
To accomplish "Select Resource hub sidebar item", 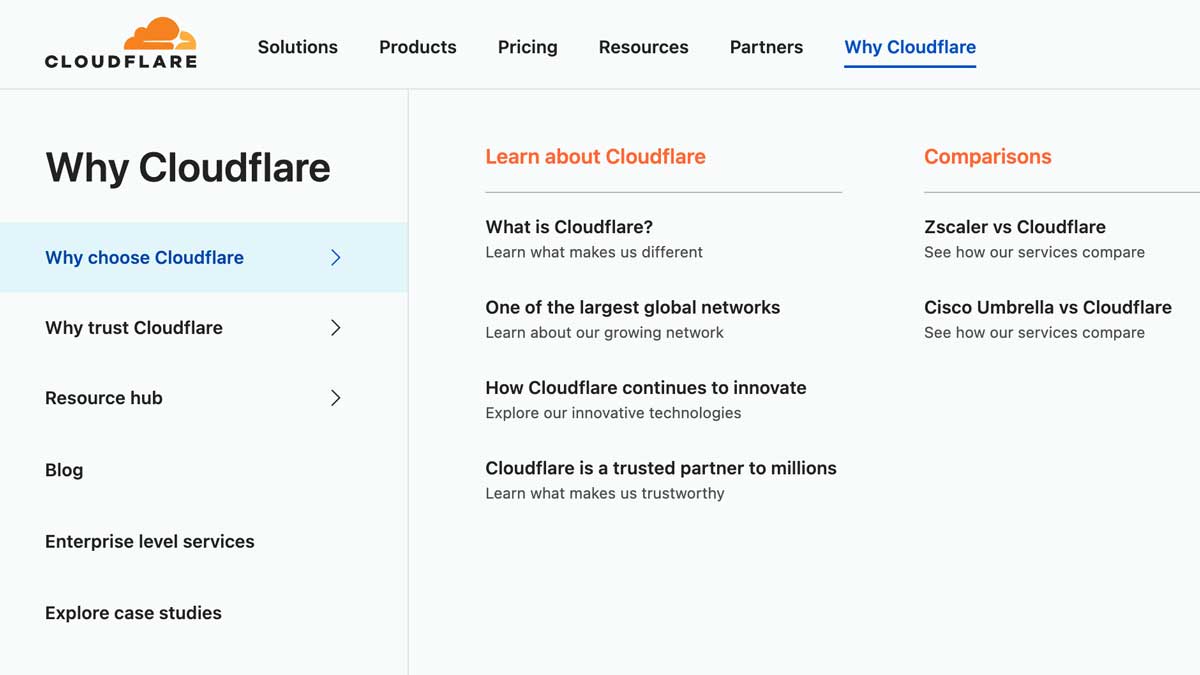I will coord(204,397).
